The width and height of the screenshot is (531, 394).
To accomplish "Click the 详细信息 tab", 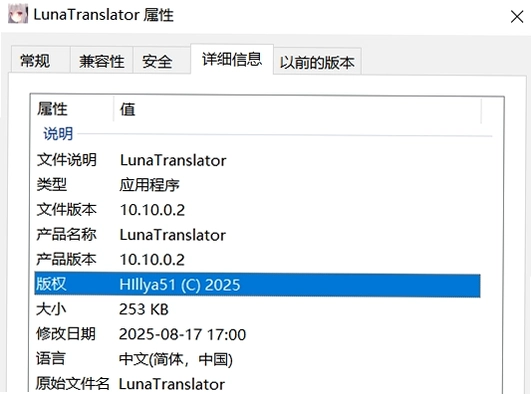I will (232, 59).
